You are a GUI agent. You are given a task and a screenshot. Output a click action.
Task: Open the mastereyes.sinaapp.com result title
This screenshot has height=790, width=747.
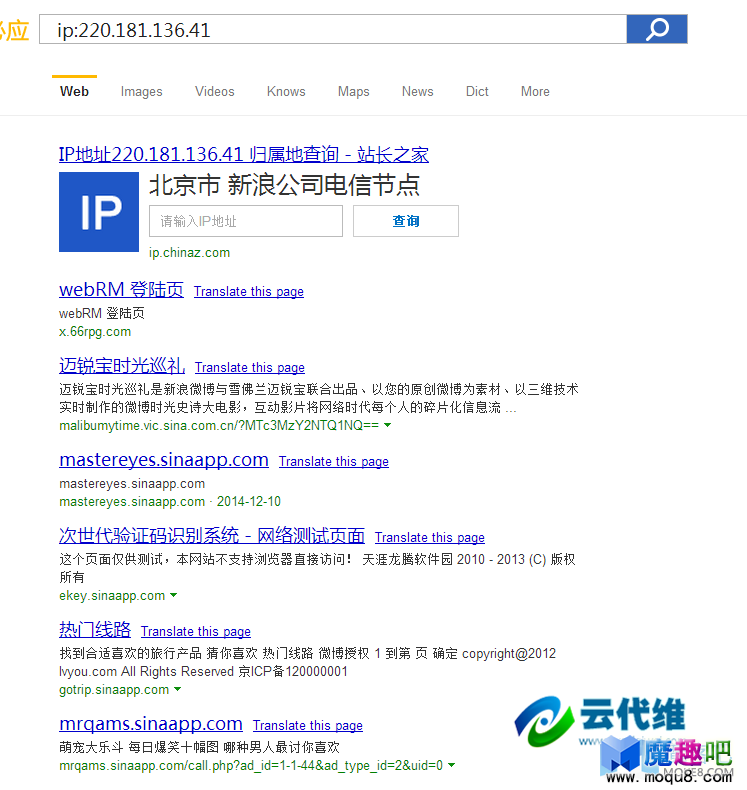(x=164, y=460)
